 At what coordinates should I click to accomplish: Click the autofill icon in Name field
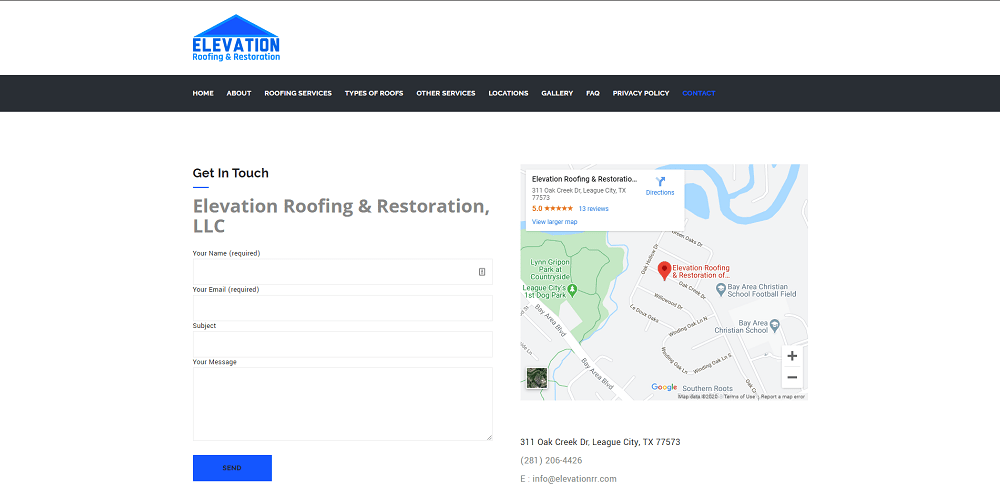(481, 272)
